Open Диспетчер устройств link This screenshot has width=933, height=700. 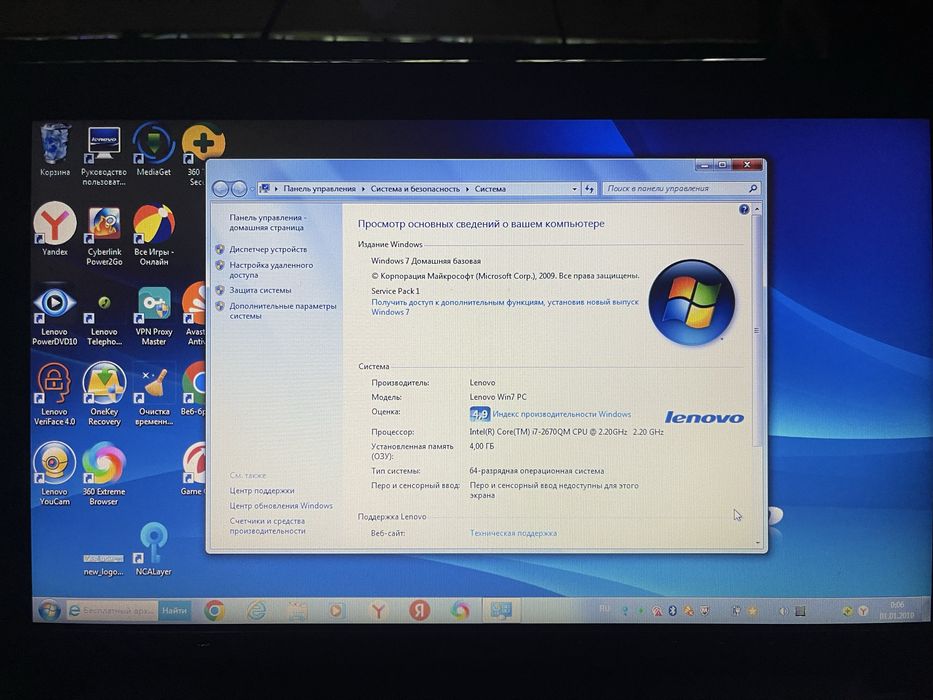tap(268, 249)
